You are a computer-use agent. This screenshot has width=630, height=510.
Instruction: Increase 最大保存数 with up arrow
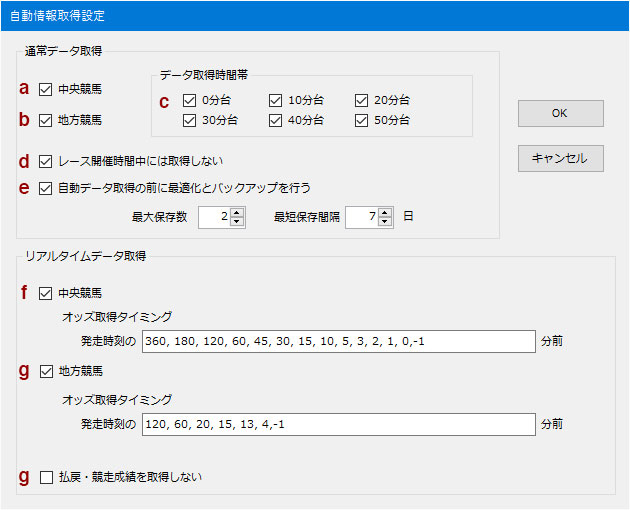tap(237, 213)
